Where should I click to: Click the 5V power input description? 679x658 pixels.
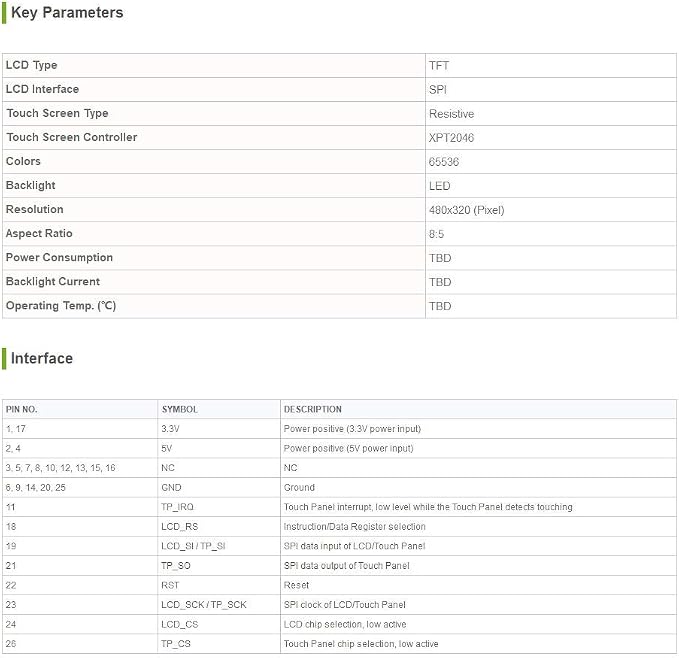point(348,448)
